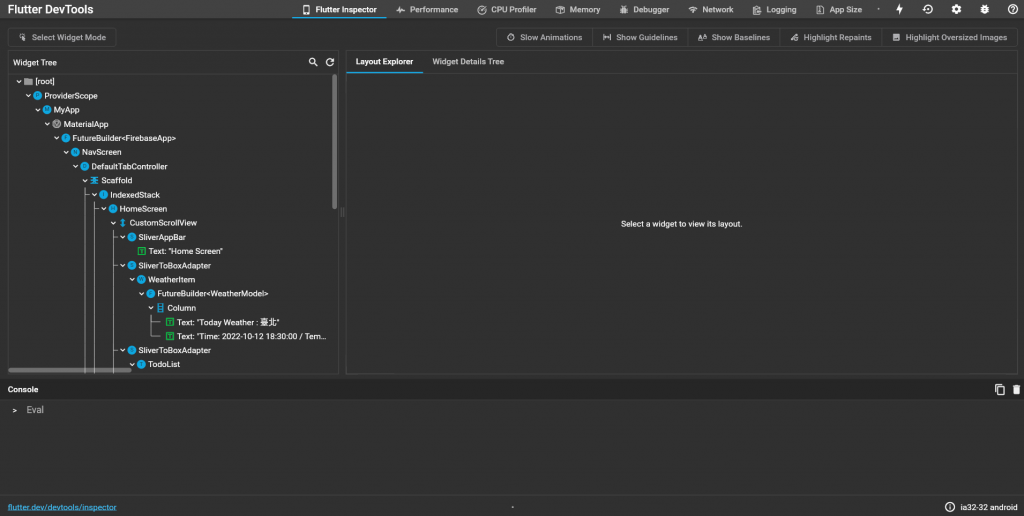Collapse FutureBuilder<FirebaseApp> node
Image resolution: width=1024 pixels, height=516 pixels.
pyautogui.click(x=57, y=138)
